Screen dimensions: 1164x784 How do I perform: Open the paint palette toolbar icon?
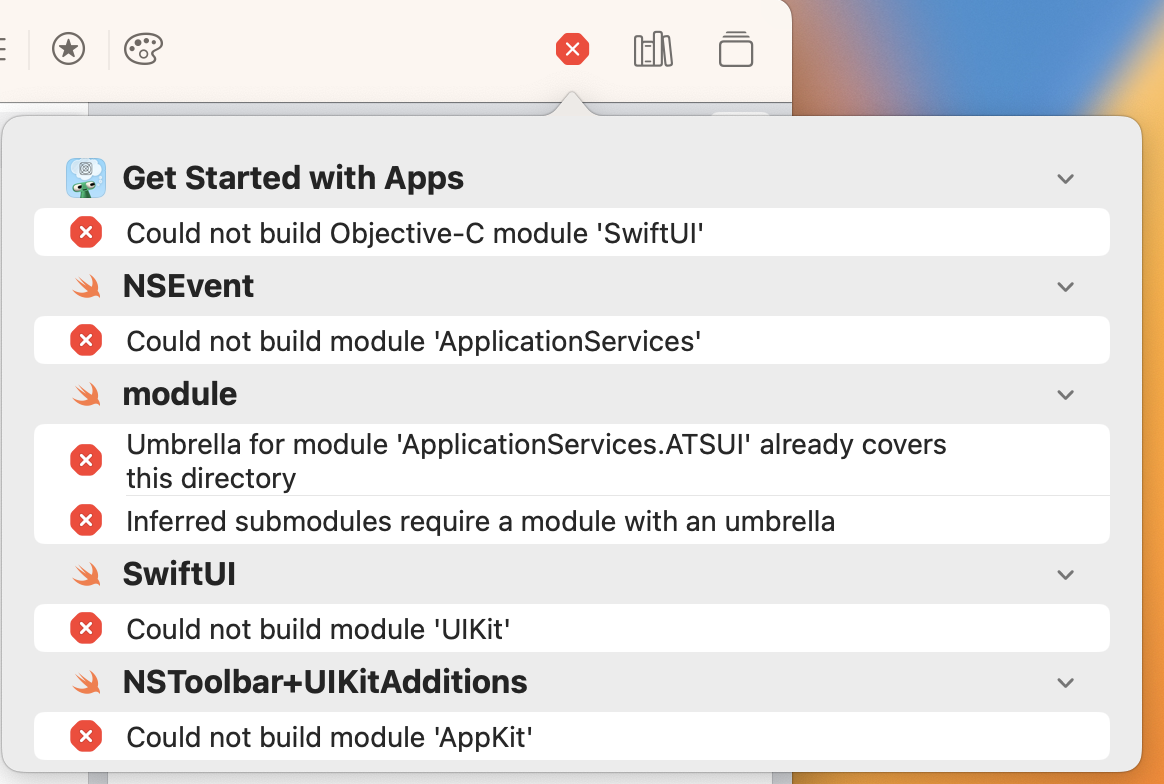click(x=143, y=49)
